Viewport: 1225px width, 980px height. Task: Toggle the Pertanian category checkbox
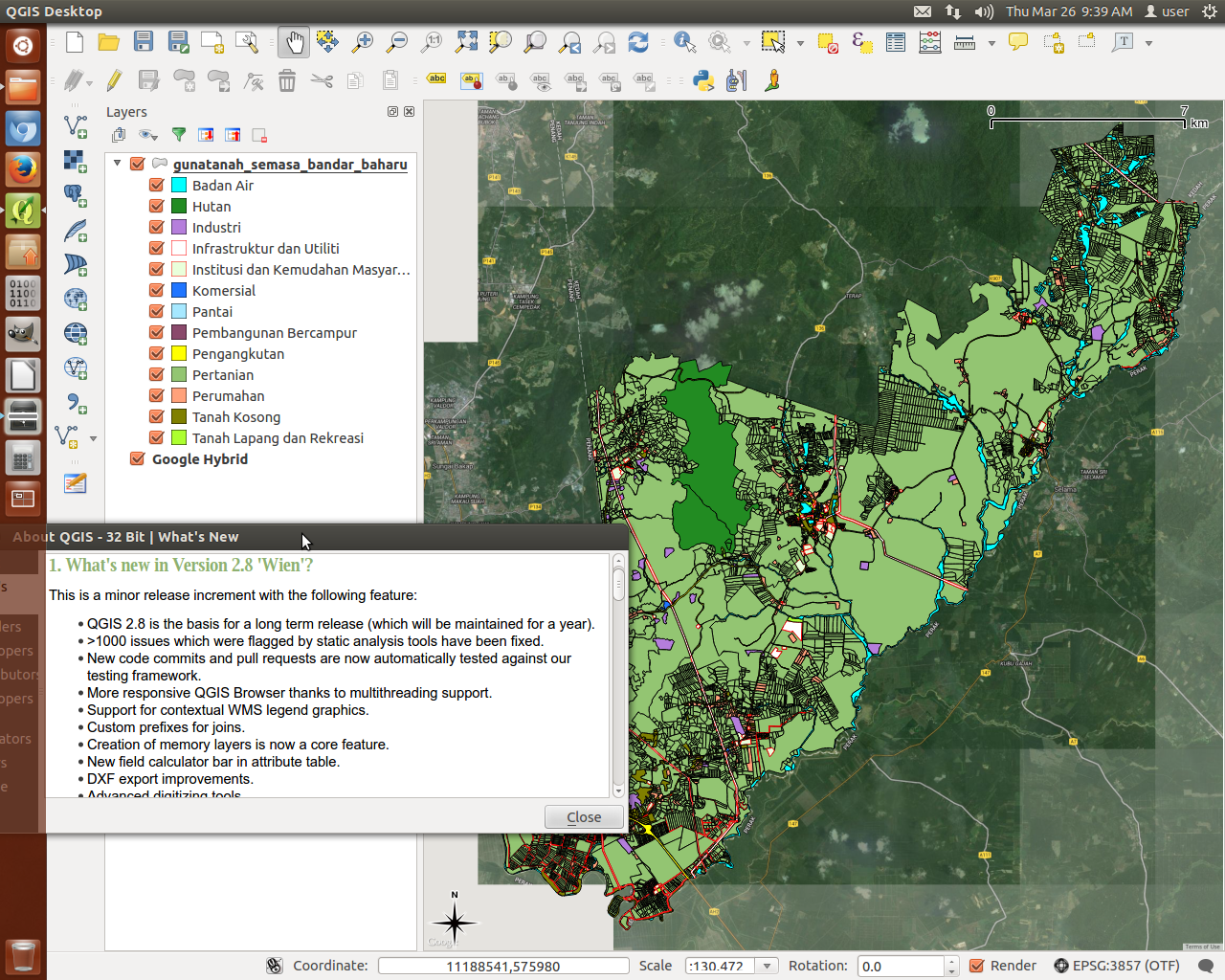click(x=157, y=375)
